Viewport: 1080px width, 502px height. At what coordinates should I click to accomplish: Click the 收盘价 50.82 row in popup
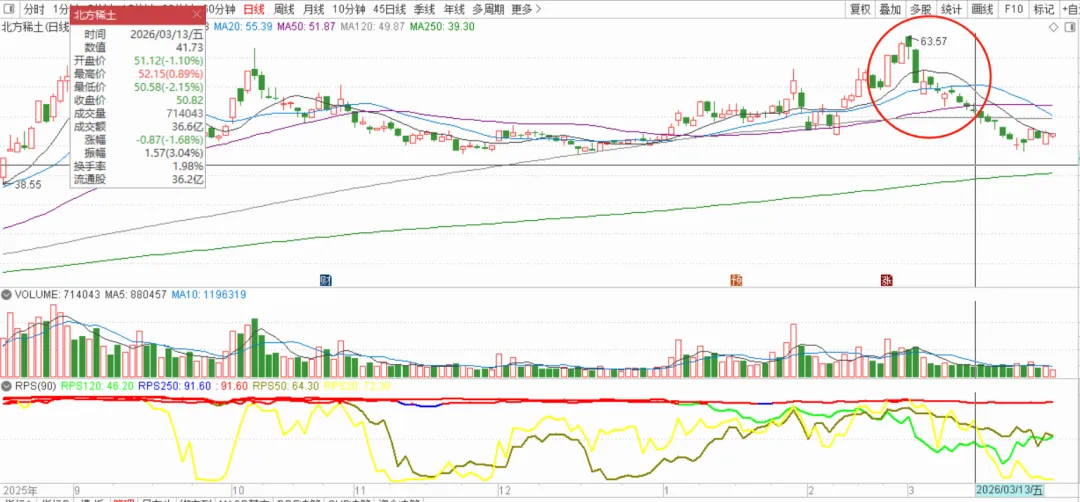138,100
